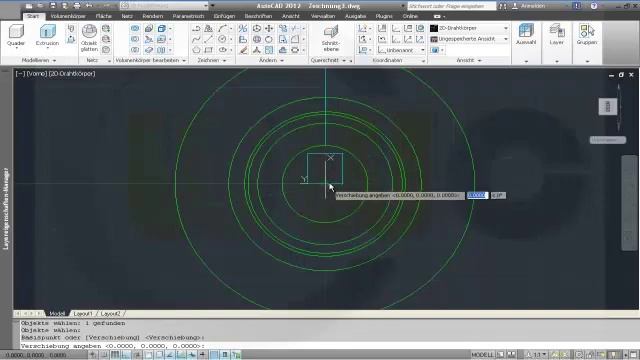
Task: Open the Schnittebene section plane tool
Action: 331,38
